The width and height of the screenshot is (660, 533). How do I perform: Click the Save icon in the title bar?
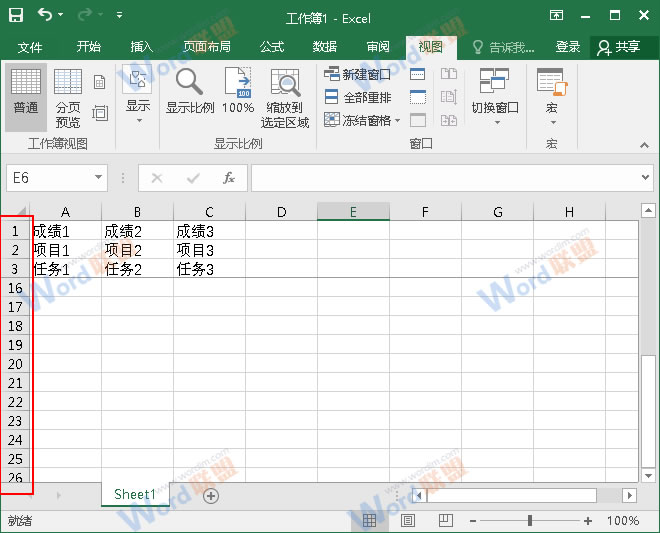[x=16, y=15]
